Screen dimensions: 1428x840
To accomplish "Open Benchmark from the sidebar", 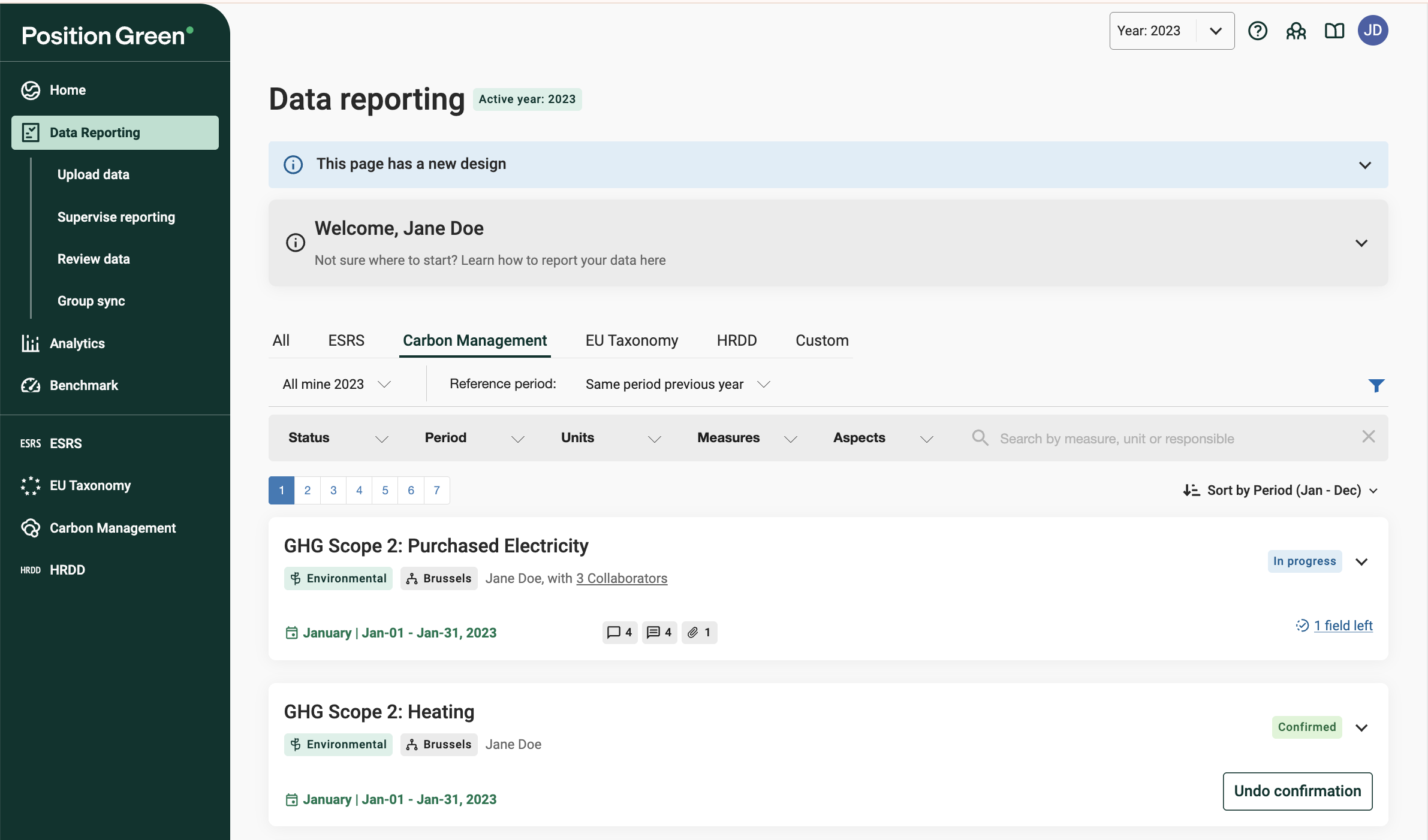I will (84, 385).
